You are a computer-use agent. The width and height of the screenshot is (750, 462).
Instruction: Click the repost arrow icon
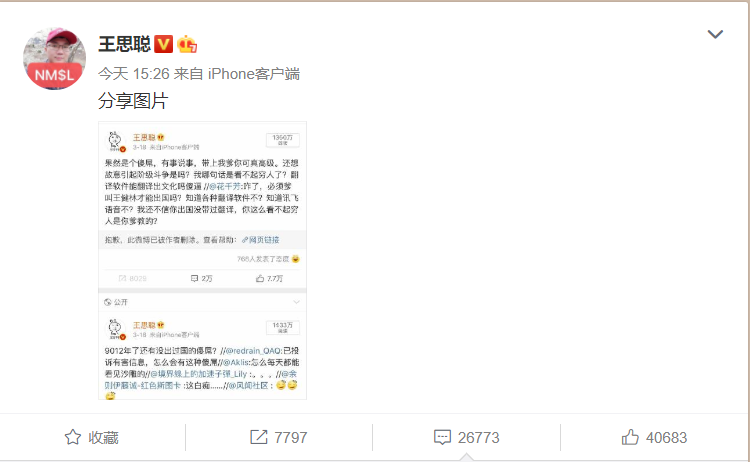(x=259, y=437)
